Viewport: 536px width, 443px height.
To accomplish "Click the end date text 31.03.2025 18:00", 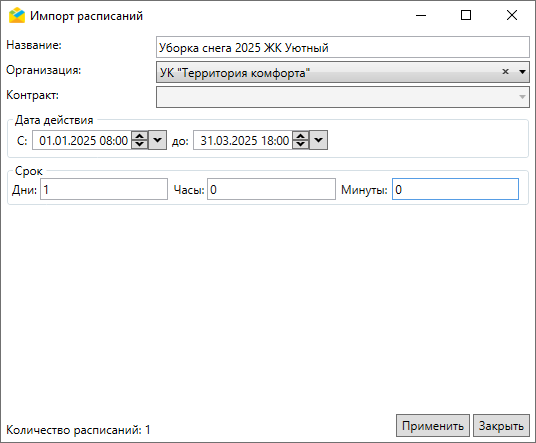I will pos(244,140).
